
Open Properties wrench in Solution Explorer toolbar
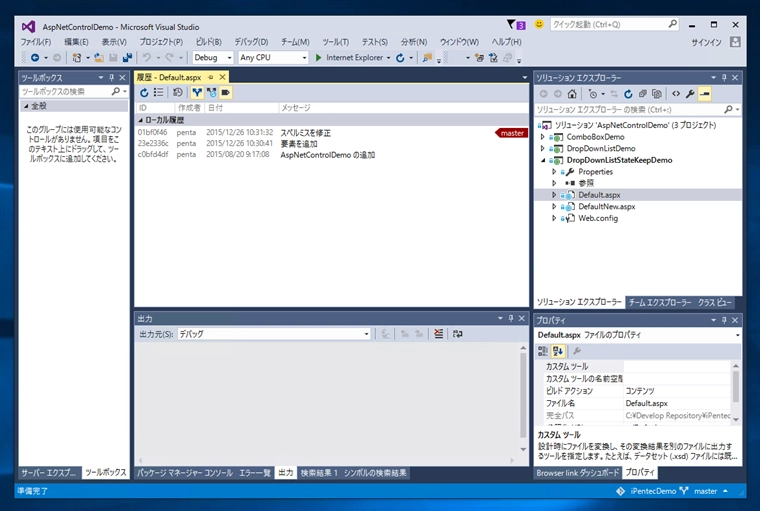click(x=690, y=94)
